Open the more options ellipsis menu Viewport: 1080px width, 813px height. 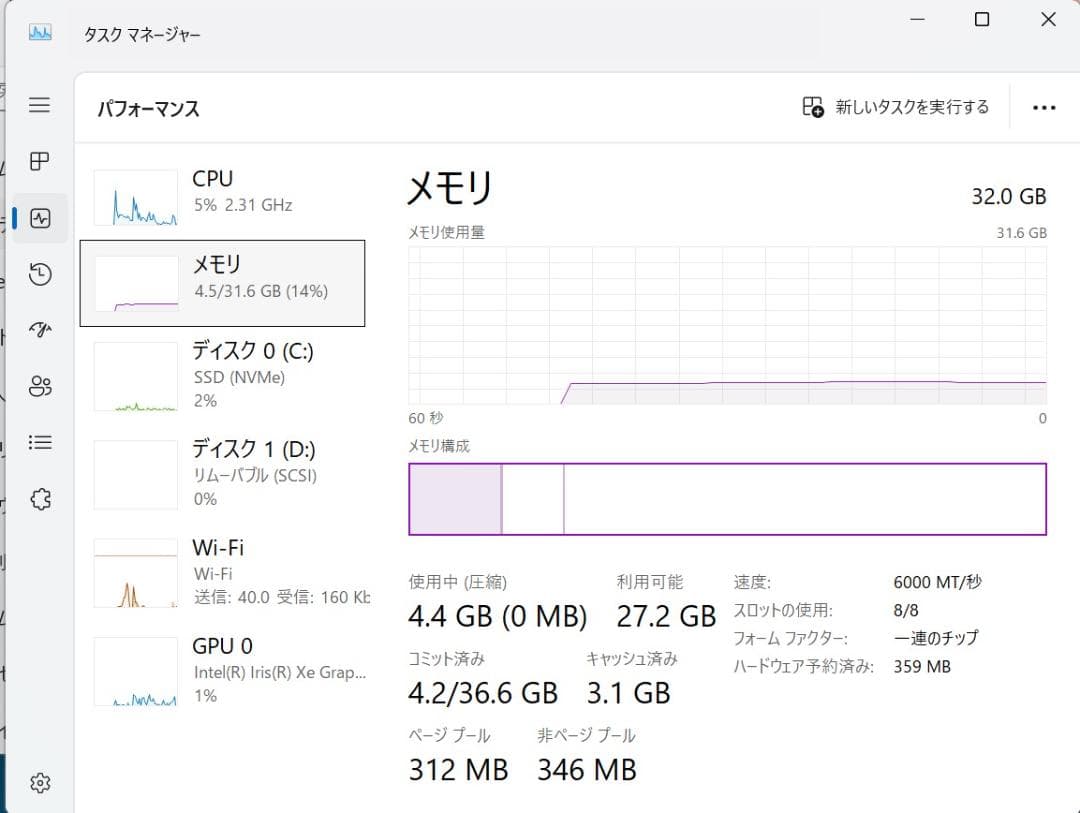pos(1044,107)
